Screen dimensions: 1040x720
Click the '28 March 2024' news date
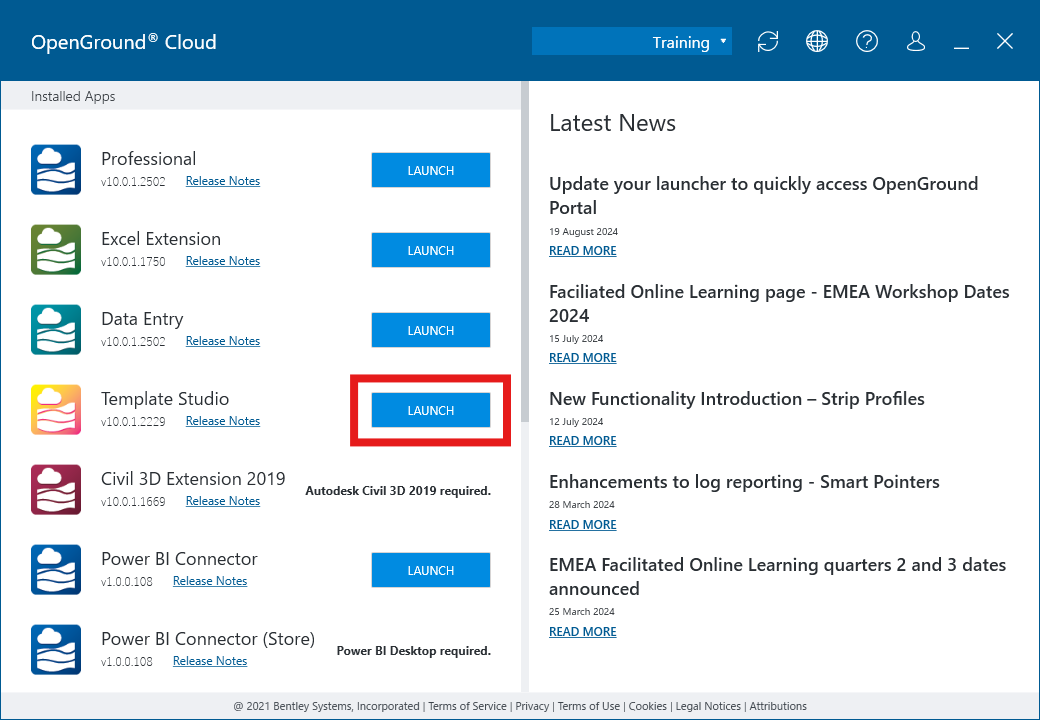pos(582,505)
